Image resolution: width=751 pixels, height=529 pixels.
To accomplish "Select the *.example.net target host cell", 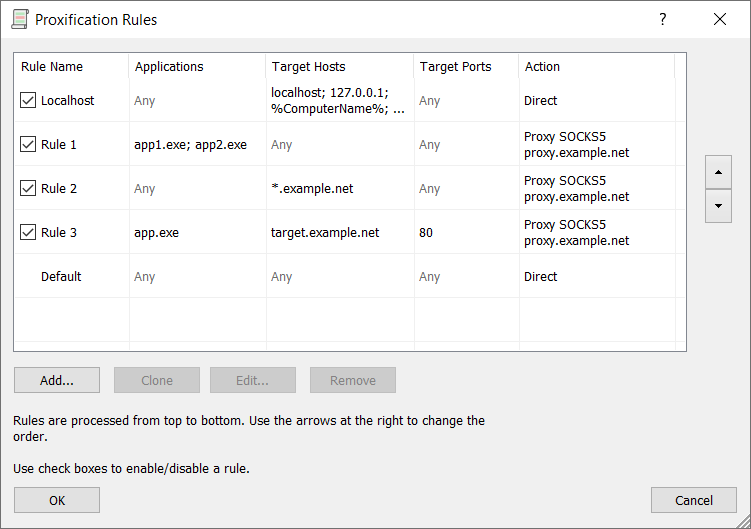I will point(312,189).
